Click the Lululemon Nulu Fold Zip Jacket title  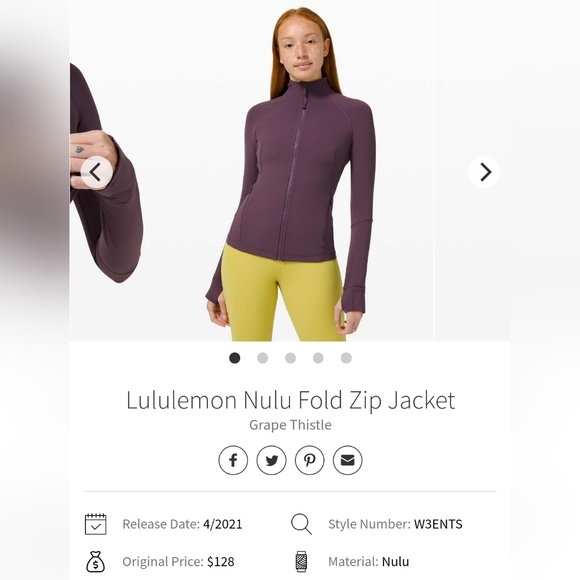point(290,400)
